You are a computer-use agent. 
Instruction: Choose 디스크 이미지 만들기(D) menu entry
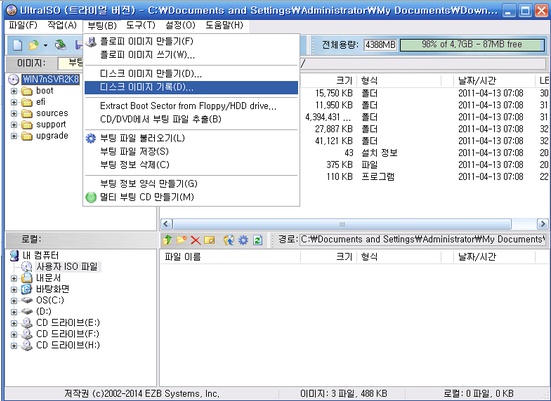[192, 74]
